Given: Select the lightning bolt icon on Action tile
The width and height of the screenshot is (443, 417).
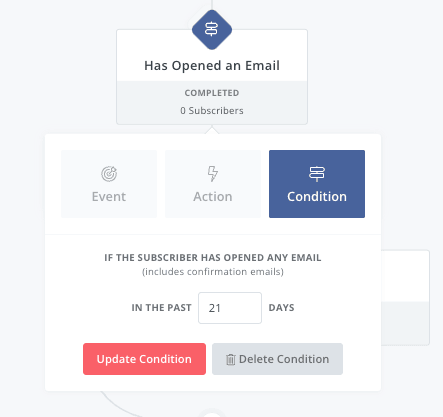Looking at the screenshot, I should (x=213, y=174).
